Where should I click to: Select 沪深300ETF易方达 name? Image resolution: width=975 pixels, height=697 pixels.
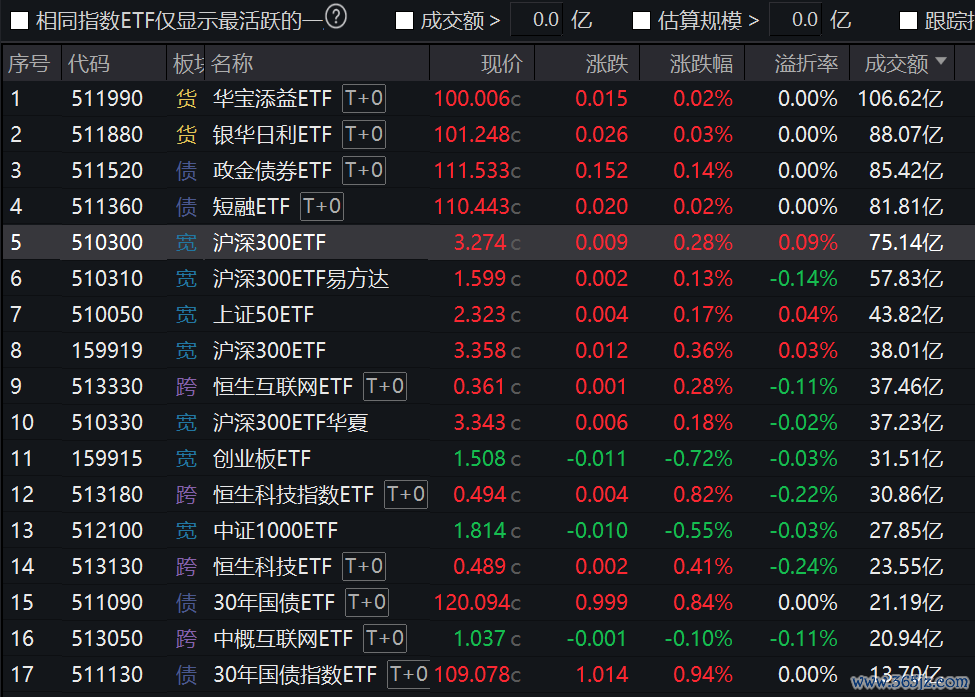pyautogui.click(x=301, y=279)
